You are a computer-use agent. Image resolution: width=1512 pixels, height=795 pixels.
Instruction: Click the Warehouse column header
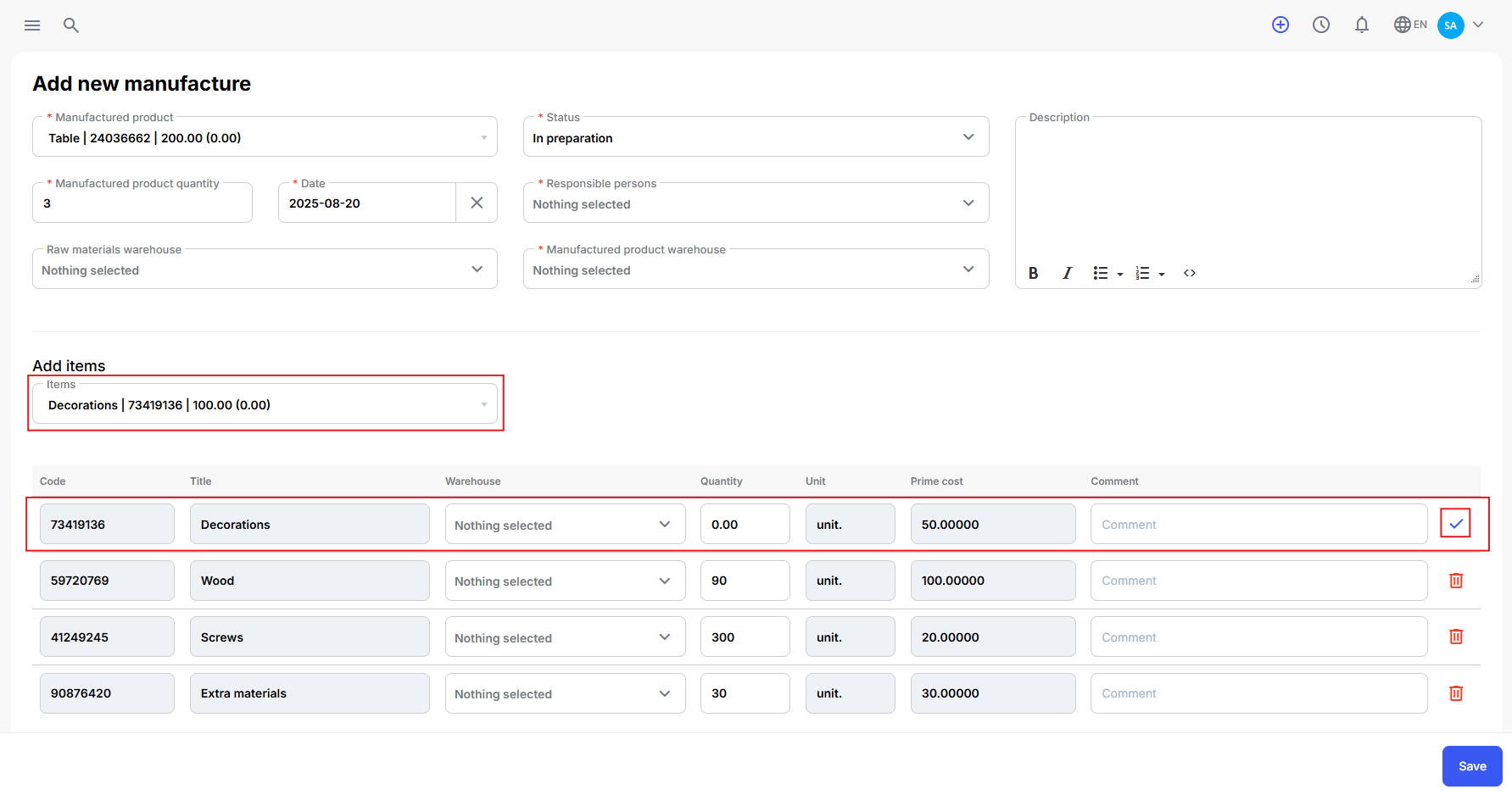pyautogui.click(x=472, y=481)
